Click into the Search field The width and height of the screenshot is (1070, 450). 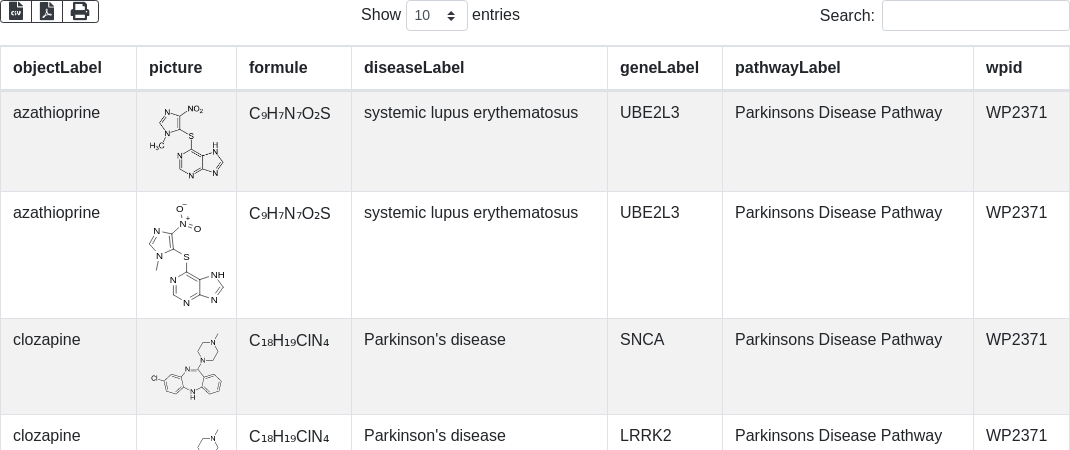[975, 16]
